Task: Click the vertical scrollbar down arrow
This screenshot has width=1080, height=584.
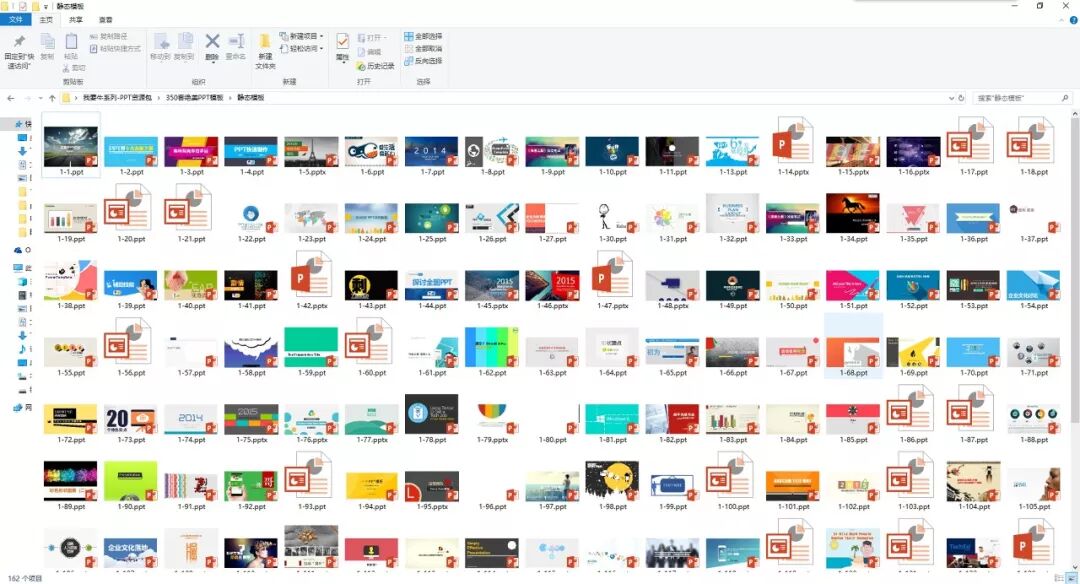Action: point(1075,567)
